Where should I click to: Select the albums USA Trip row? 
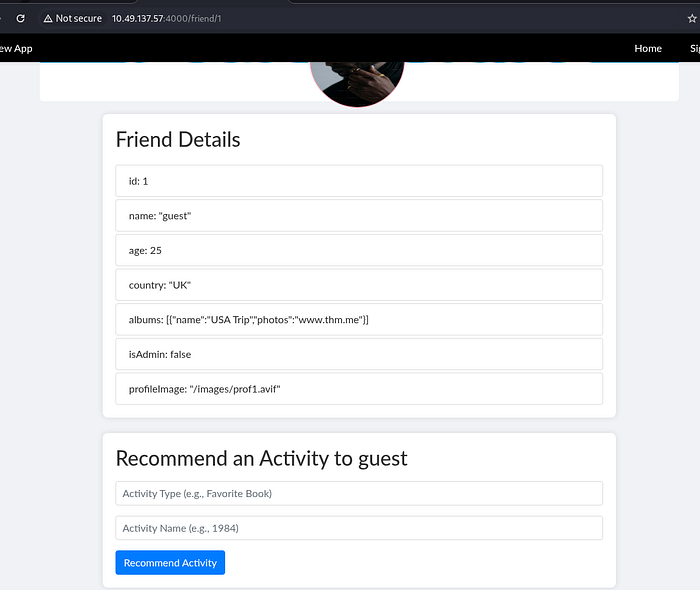click(x=359, y=320)
